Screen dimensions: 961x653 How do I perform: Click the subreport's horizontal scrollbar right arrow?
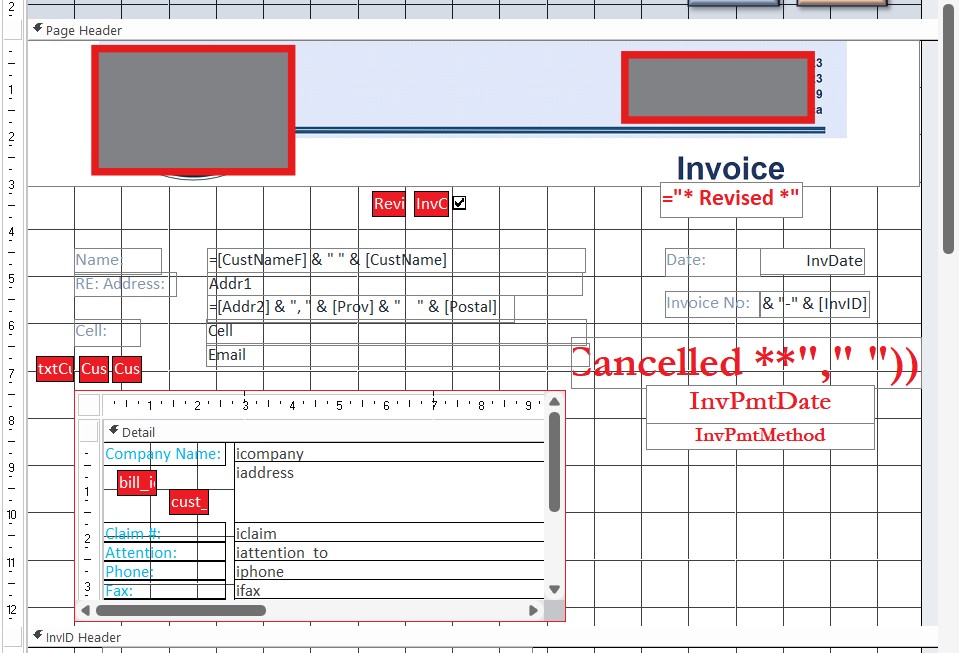click(533, 609)
